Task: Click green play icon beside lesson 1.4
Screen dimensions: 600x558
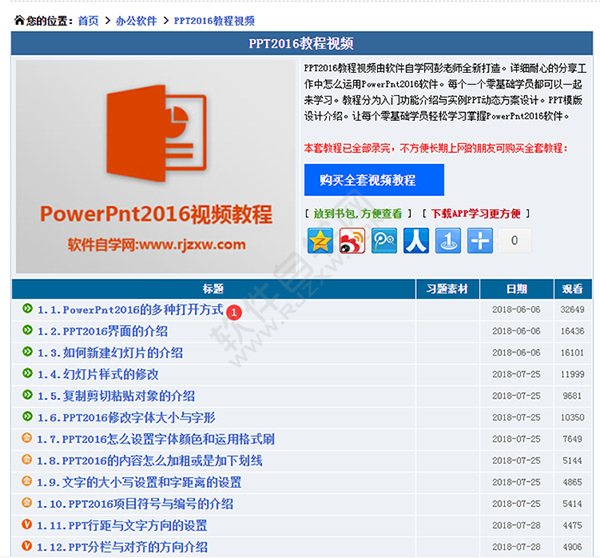Action: click(x=27, y=373)
